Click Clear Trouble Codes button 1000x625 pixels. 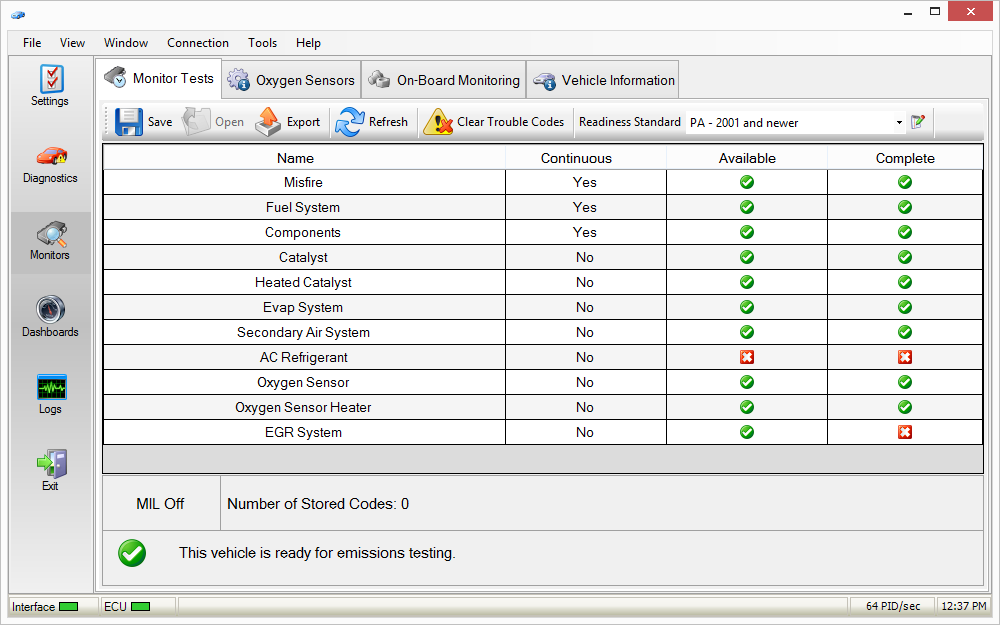495,122
